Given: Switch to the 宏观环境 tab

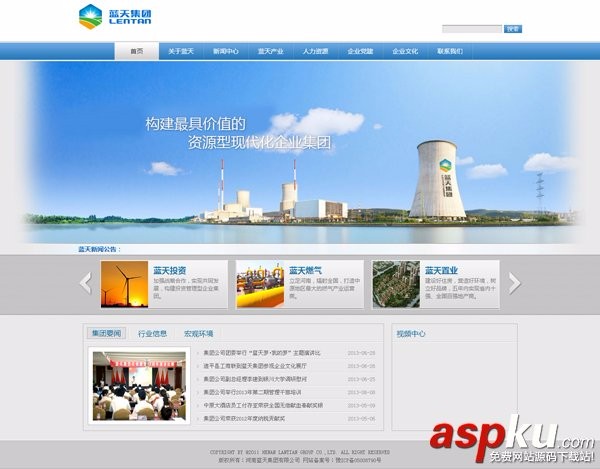Looking at the screenshot, I should click(x=198, y=334).
